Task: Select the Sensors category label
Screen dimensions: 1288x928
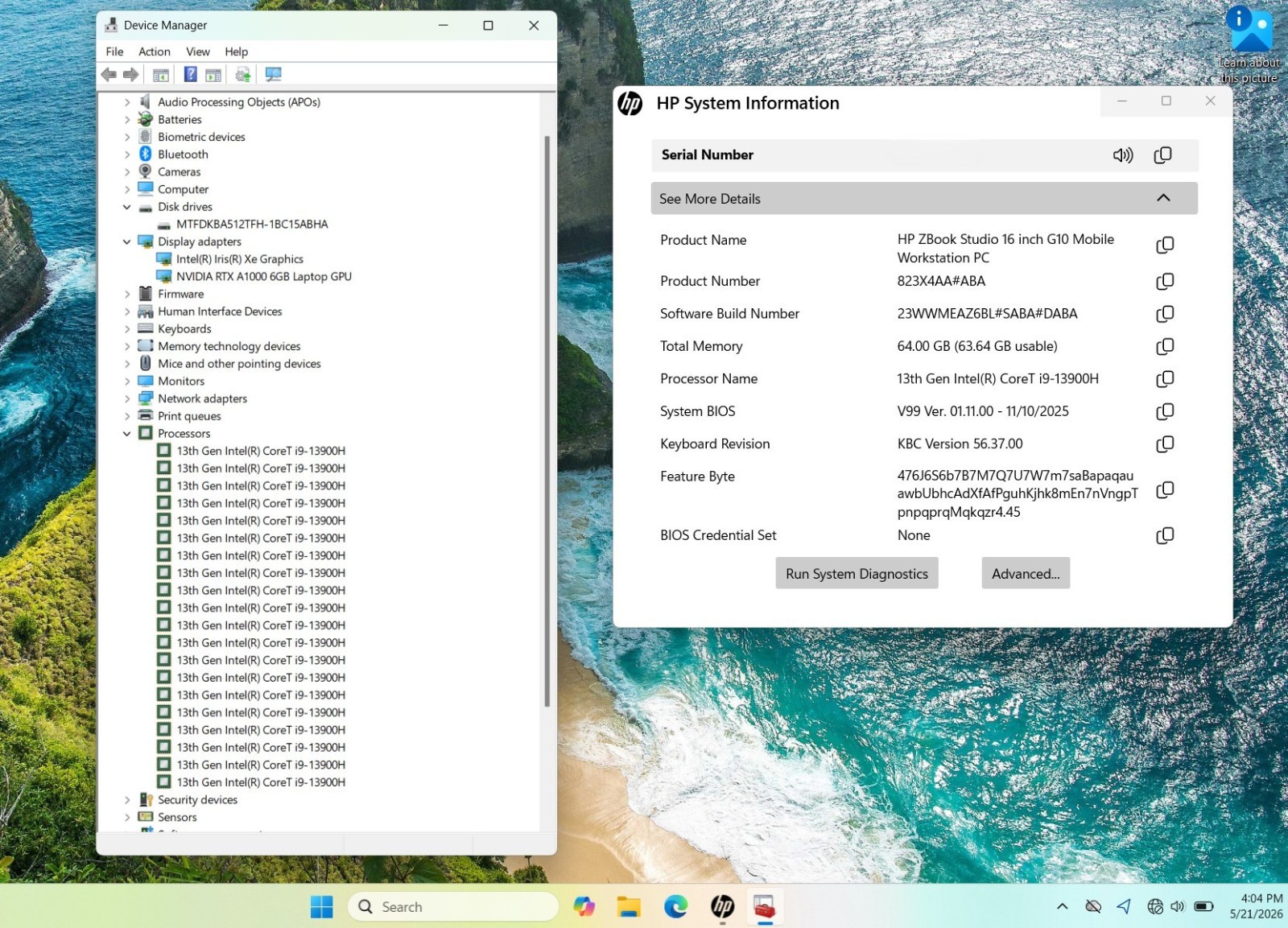Action: [x=177, y=818]
